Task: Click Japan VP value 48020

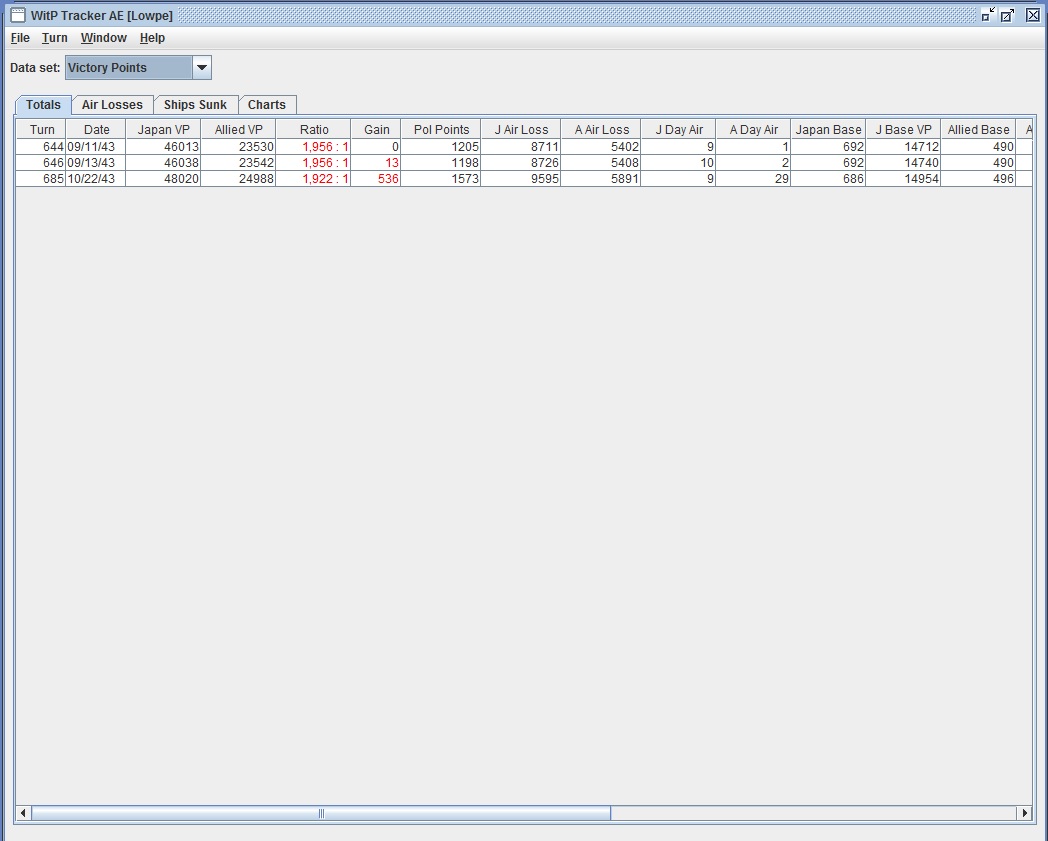Action: click(163, 178)
